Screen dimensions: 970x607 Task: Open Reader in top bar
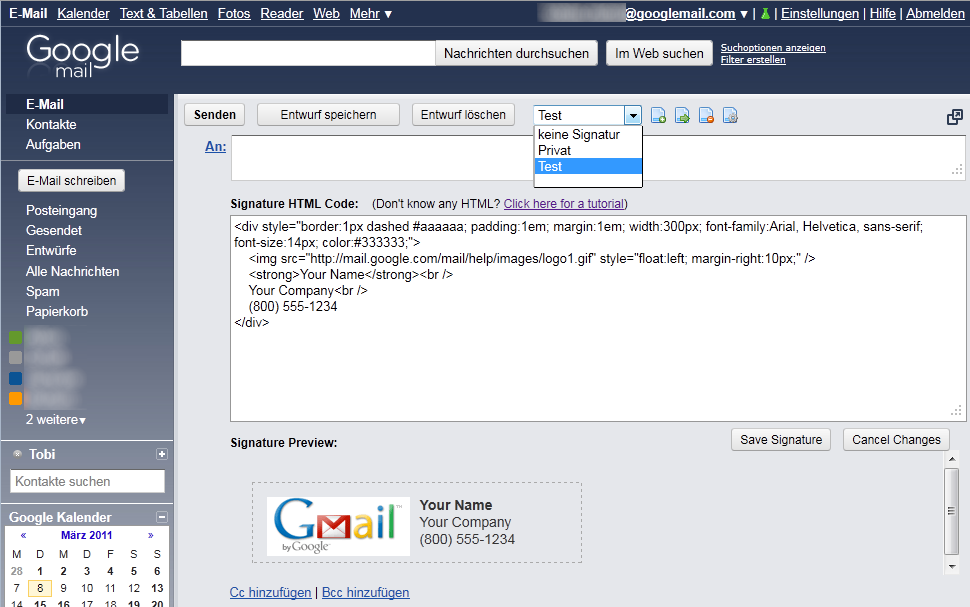[281, 14]
